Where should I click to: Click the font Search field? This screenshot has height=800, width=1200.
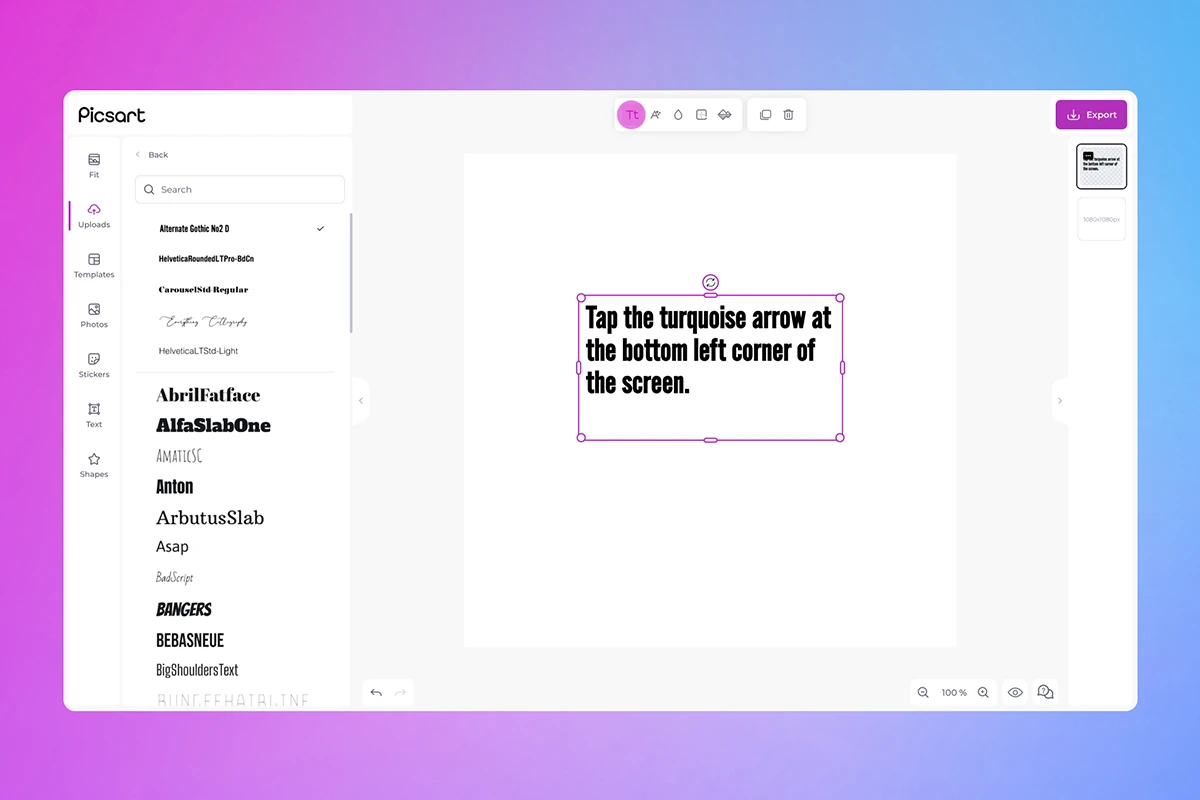pyautogui.click(x=240, y=189)
